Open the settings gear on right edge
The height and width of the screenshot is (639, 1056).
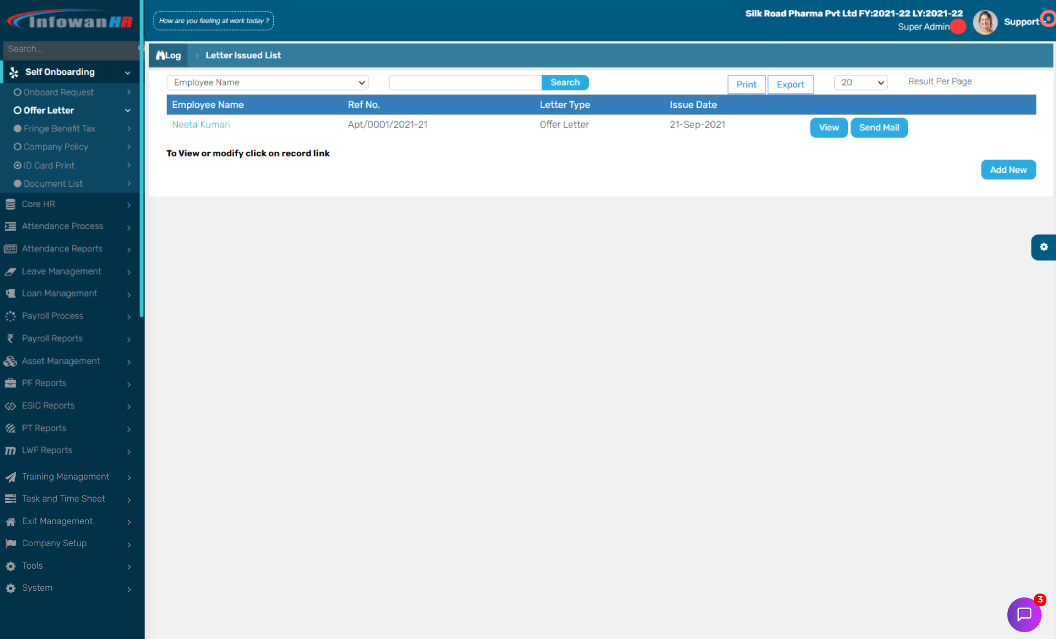click(x=1043, y=247)
